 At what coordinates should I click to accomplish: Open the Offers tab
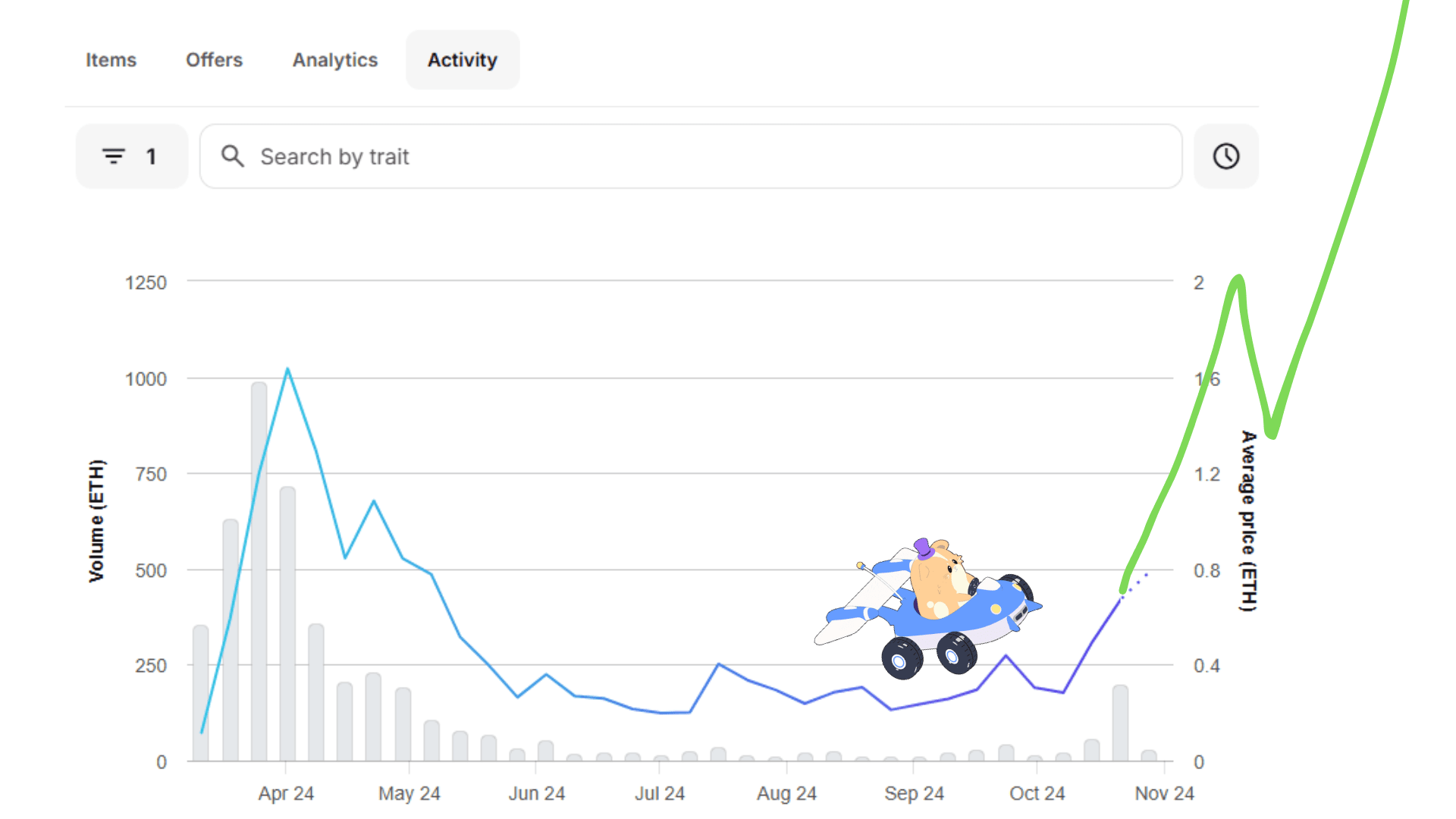(214, 60)
